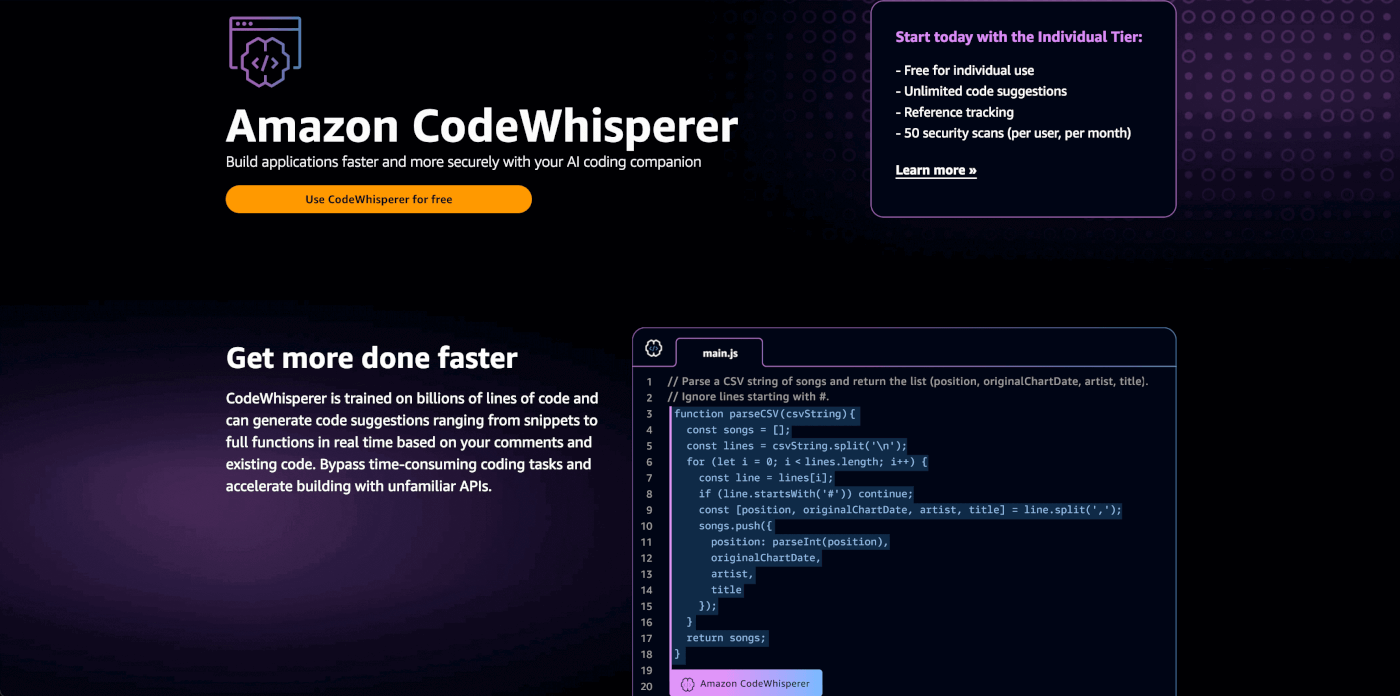Select the brain icon in the code editor corner
Screen dimensions: 1400x696
[x=653, y=347]
